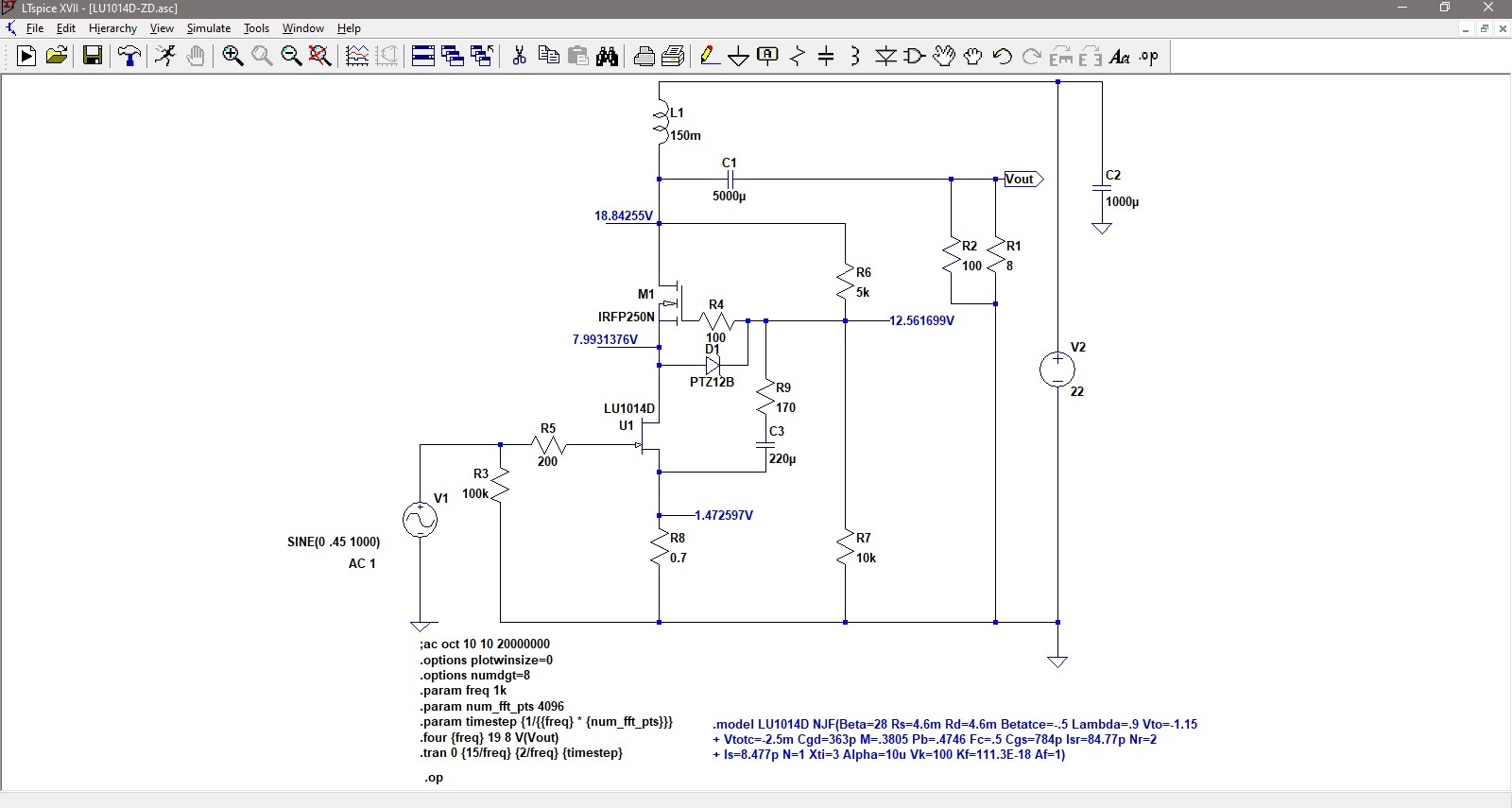Run the simulation with the running man icon
The image size is (1512, 808).
pos(165,57)
